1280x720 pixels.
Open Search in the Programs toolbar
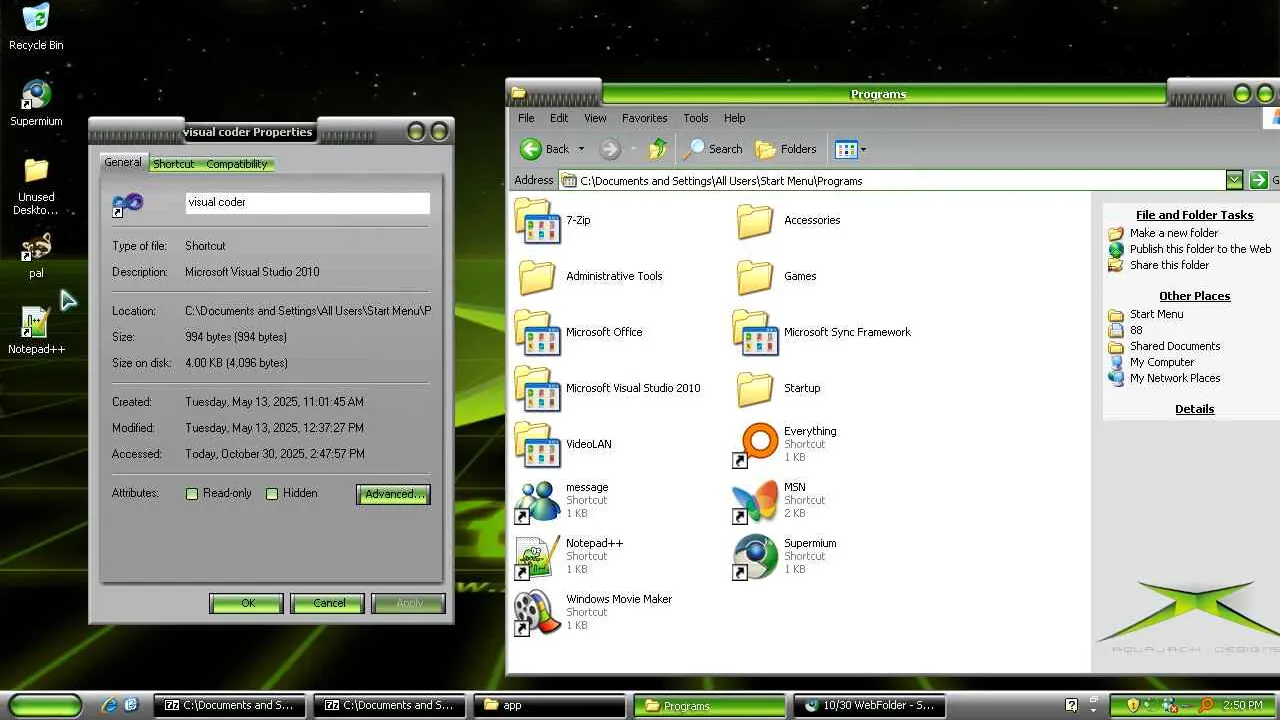coord(713,149)
